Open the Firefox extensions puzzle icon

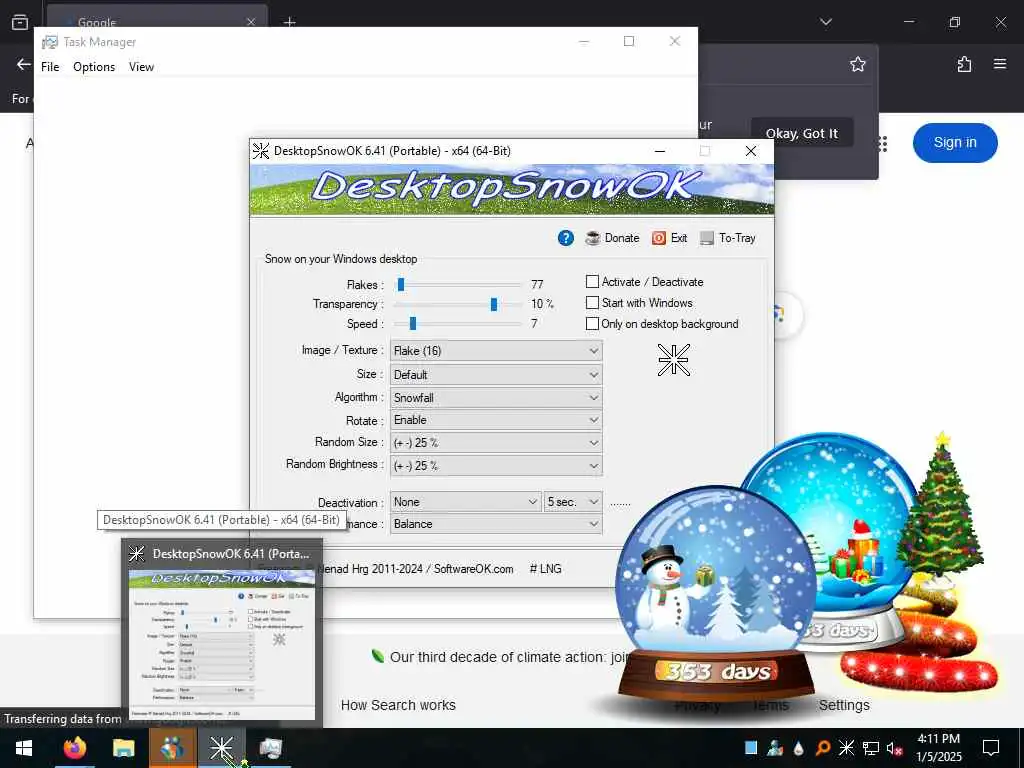point(964,64)
